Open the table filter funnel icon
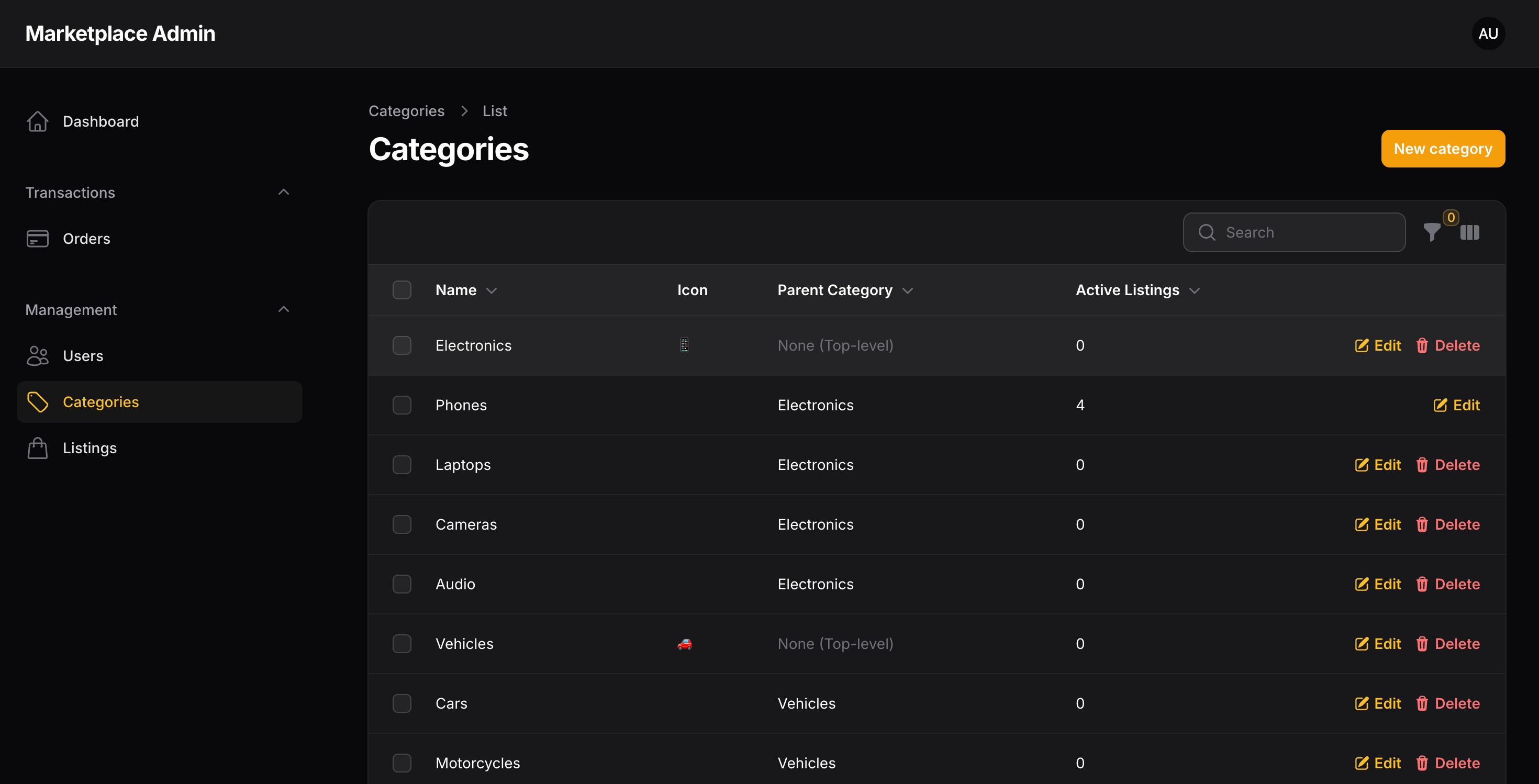This screenshot has width=1539, height=784. pos(1432,232)
